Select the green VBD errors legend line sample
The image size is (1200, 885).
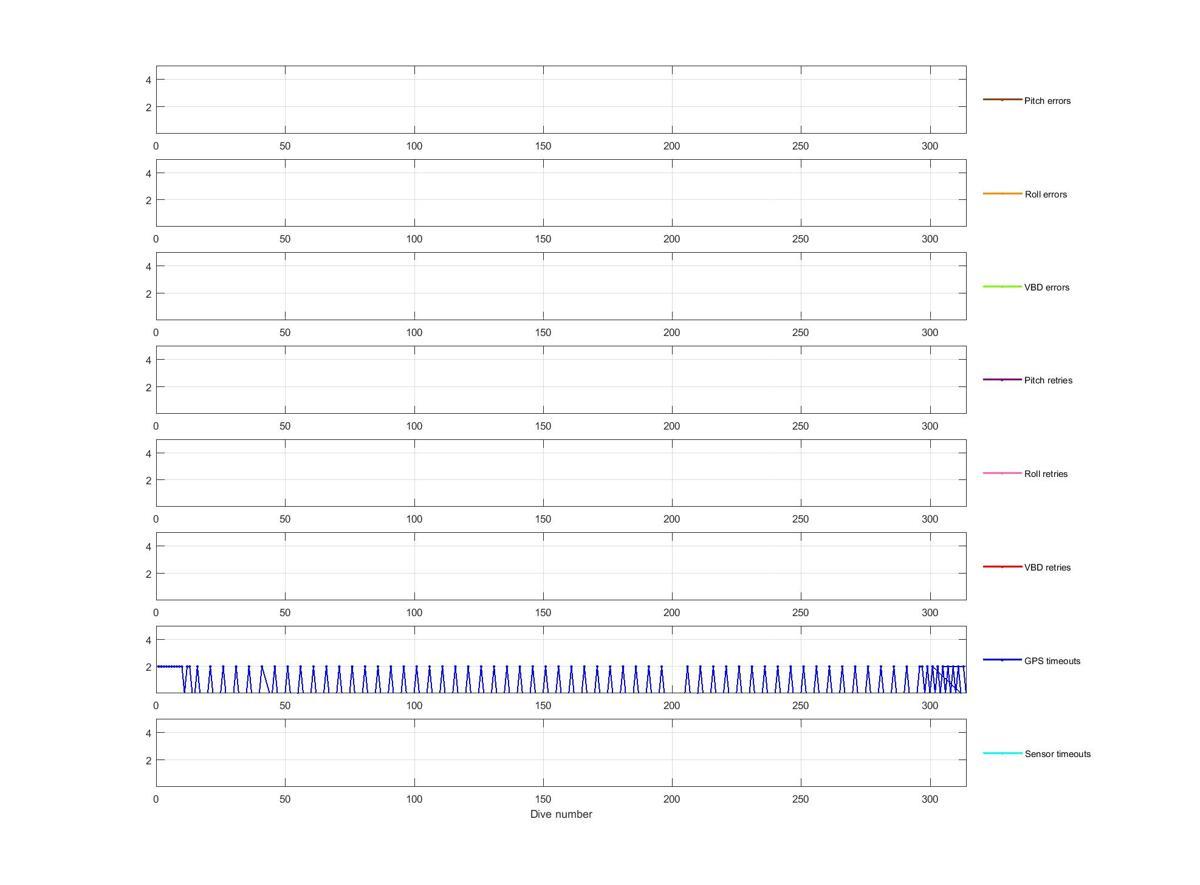click(x=1002, y=286)
